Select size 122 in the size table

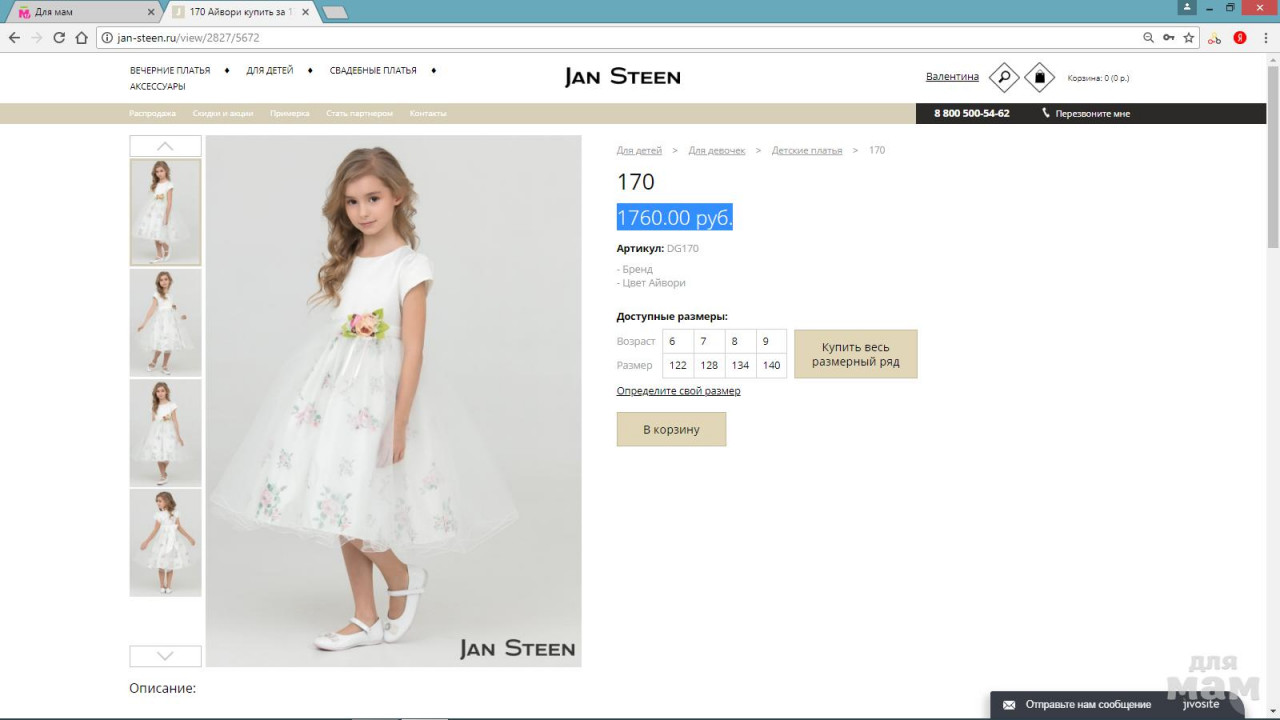(678, 365)
